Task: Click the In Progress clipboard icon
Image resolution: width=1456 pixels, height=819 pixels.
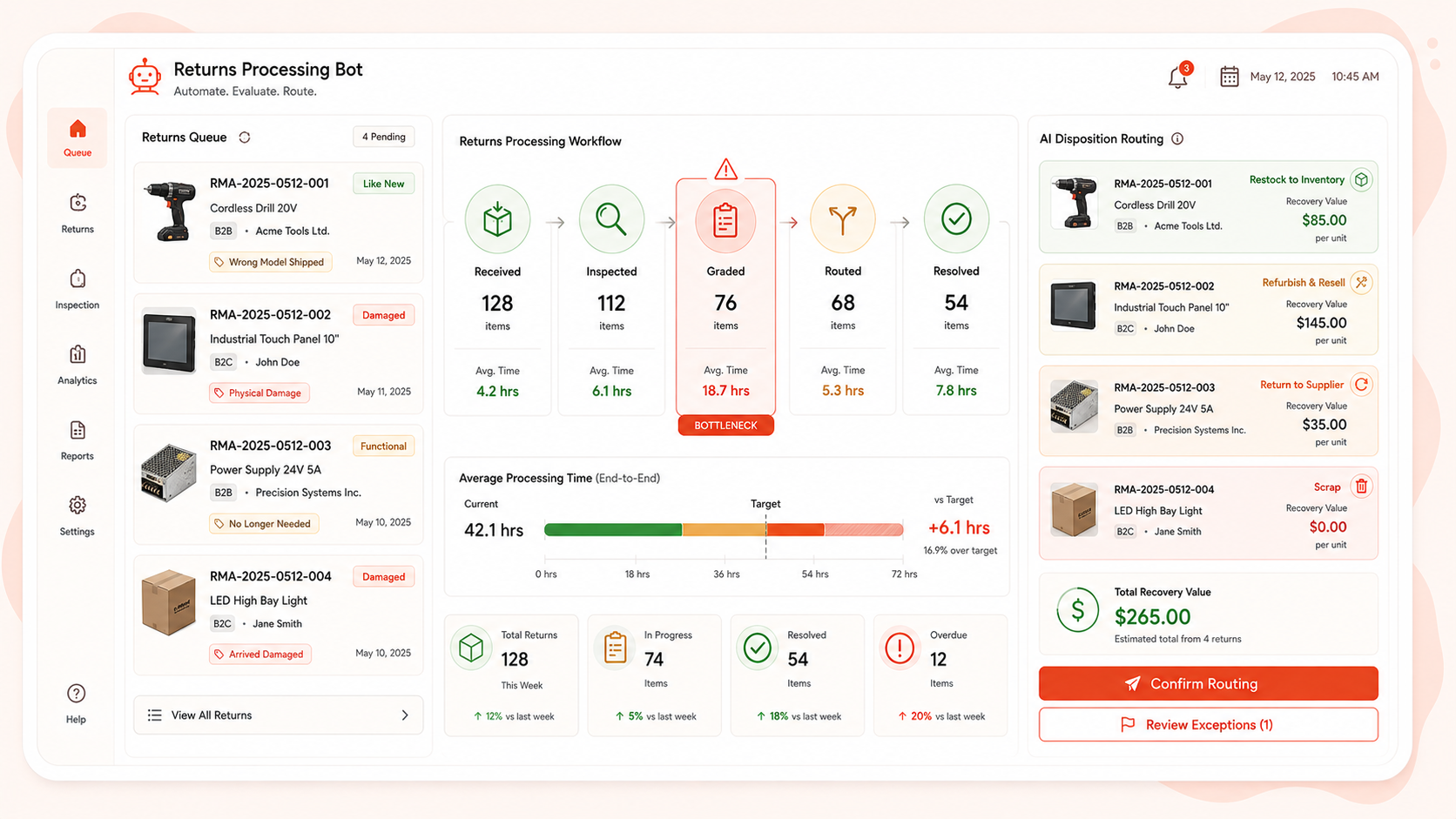Action: [615, 648]
